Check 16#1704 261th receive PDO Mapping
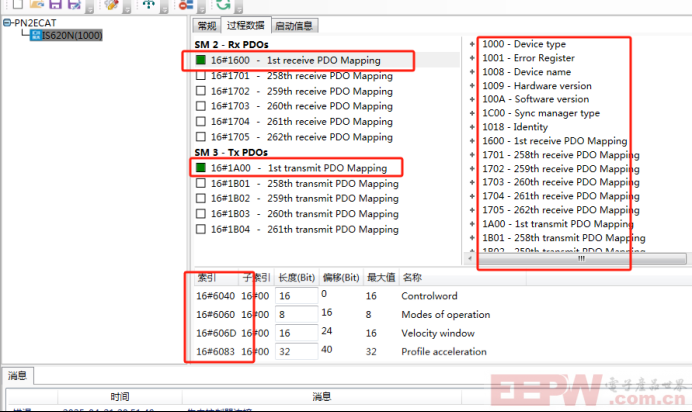This screenshot has width=692, height=412. pyautogui.click(x=201, y=121)
